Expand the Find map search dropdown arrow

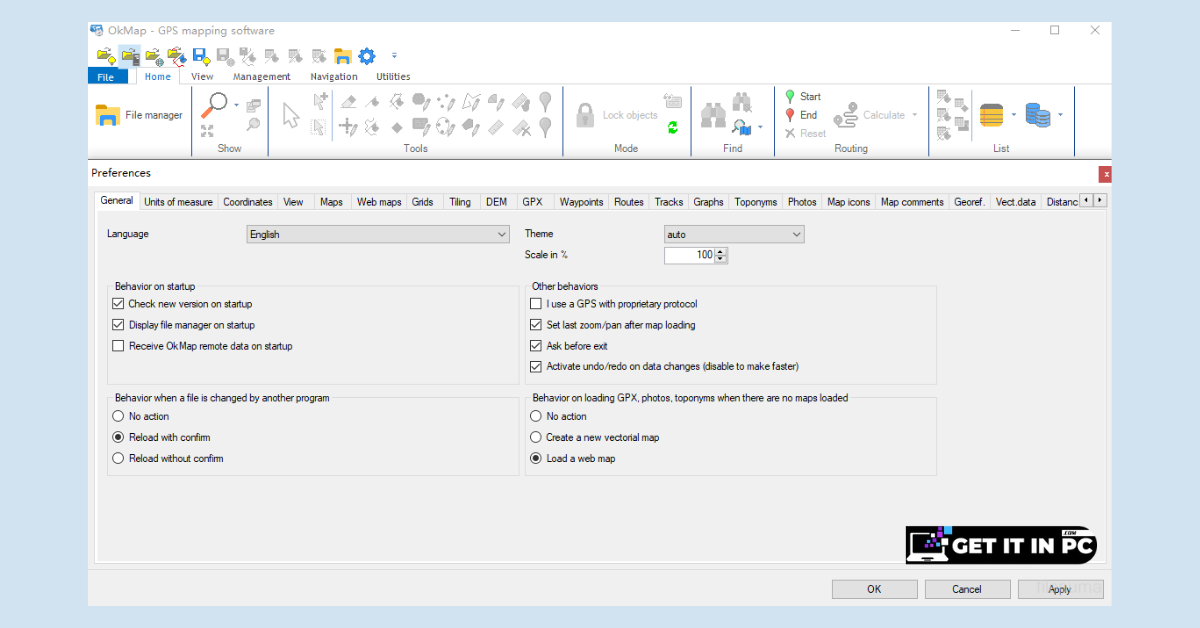click(760, 127)
